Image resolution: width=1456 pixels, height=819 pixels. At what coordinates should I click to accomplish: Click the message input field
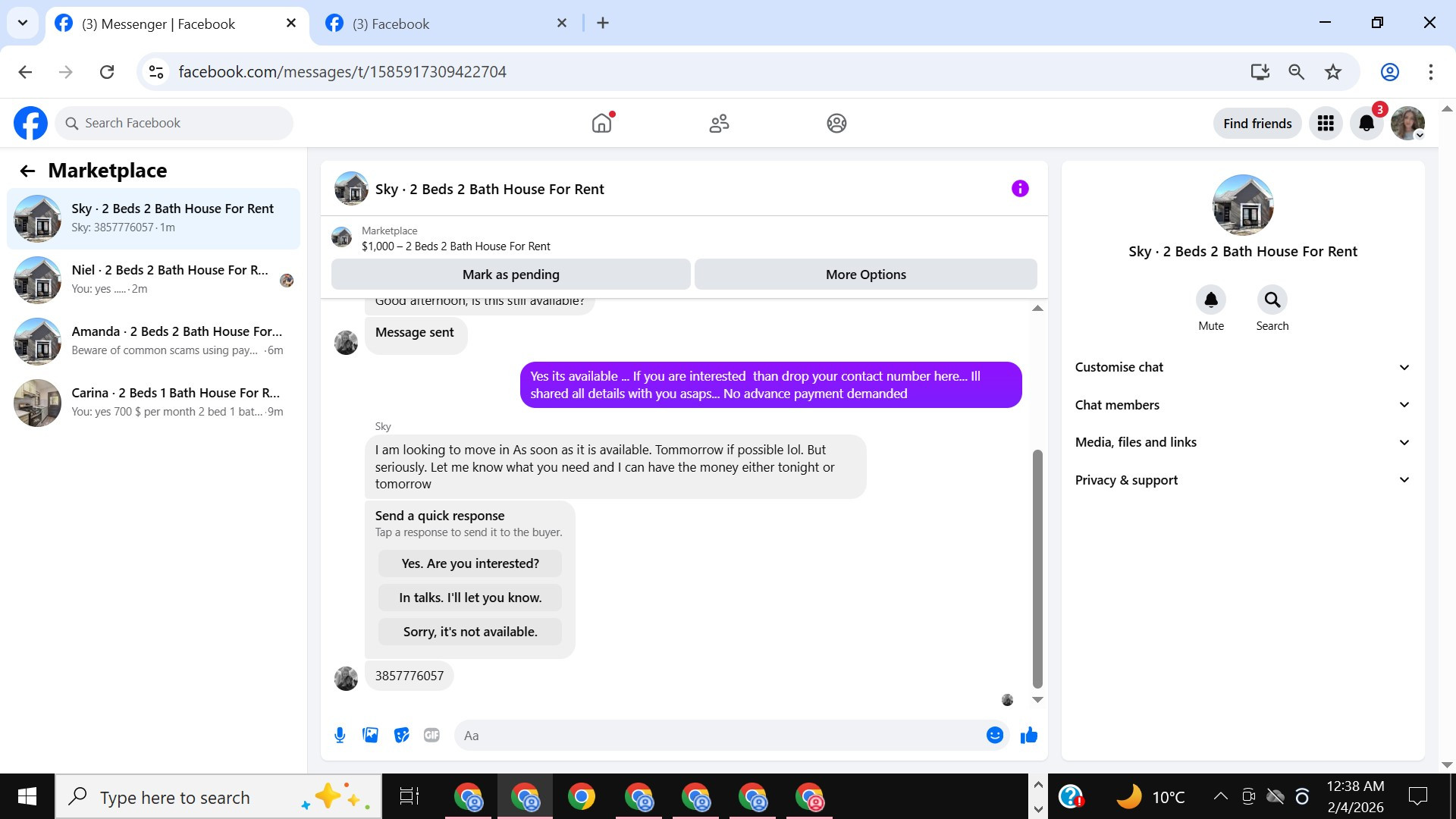pos(720,736)
